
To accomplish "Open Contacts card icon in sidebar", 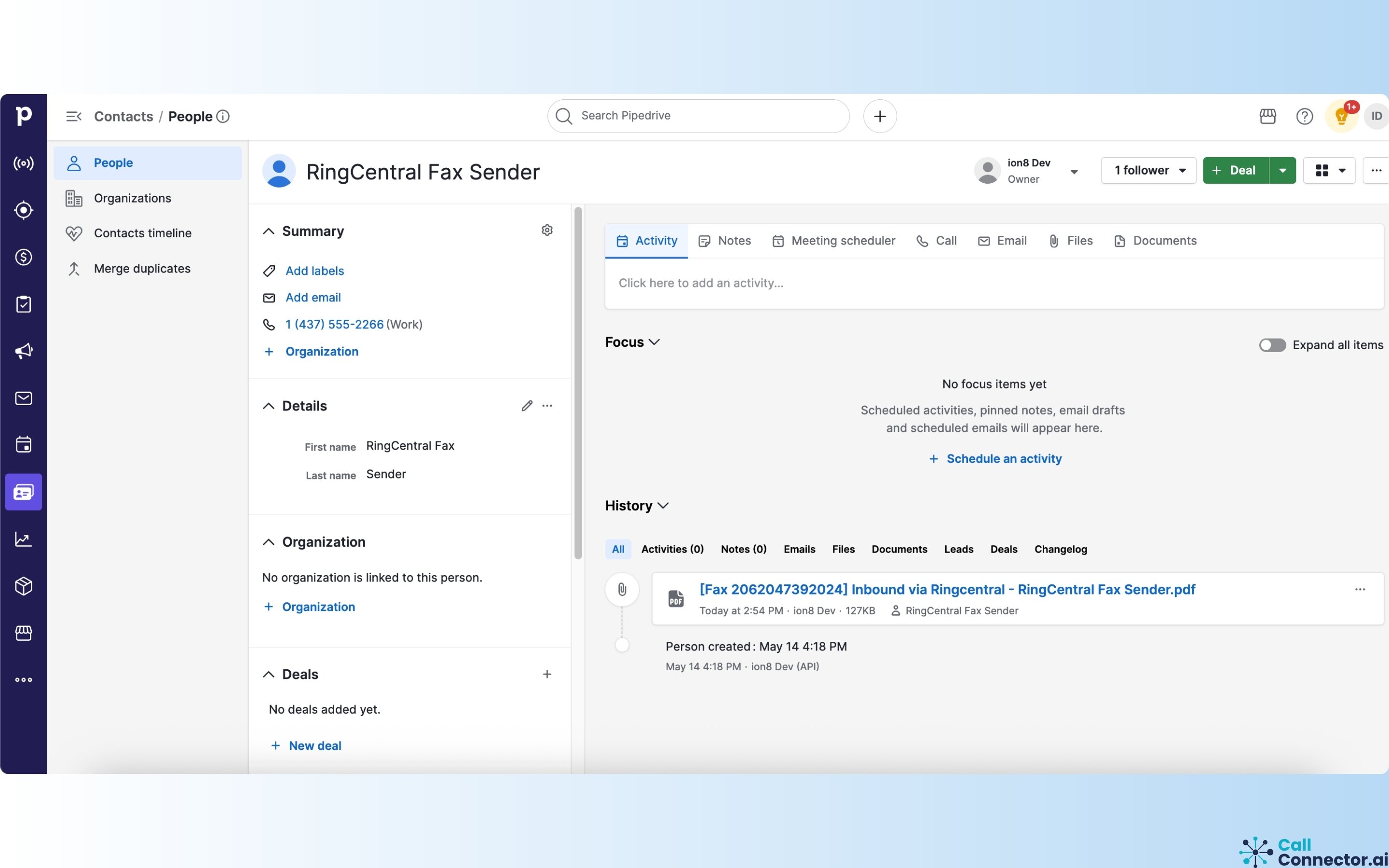I will (x=24, y=492).
